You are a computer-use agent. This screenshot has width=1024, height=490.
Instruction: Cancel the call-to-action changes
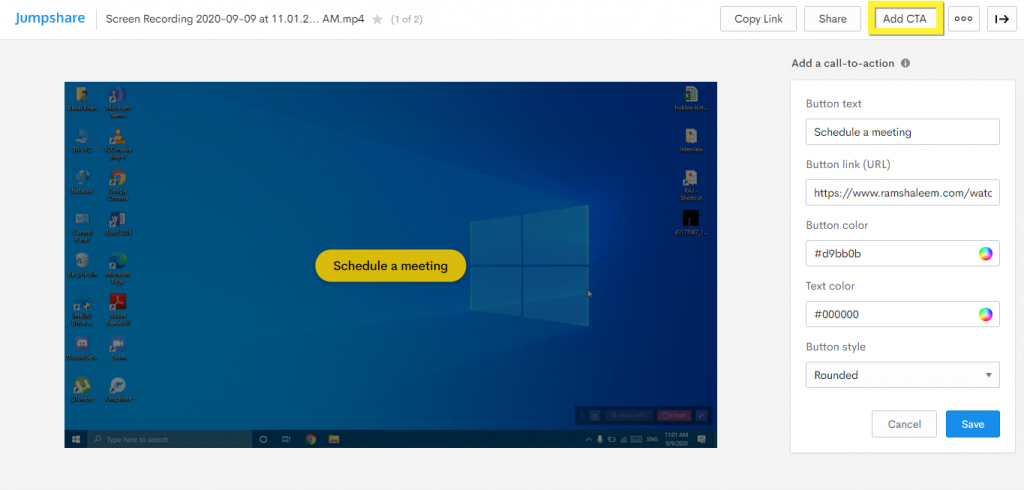click(904, 424)
